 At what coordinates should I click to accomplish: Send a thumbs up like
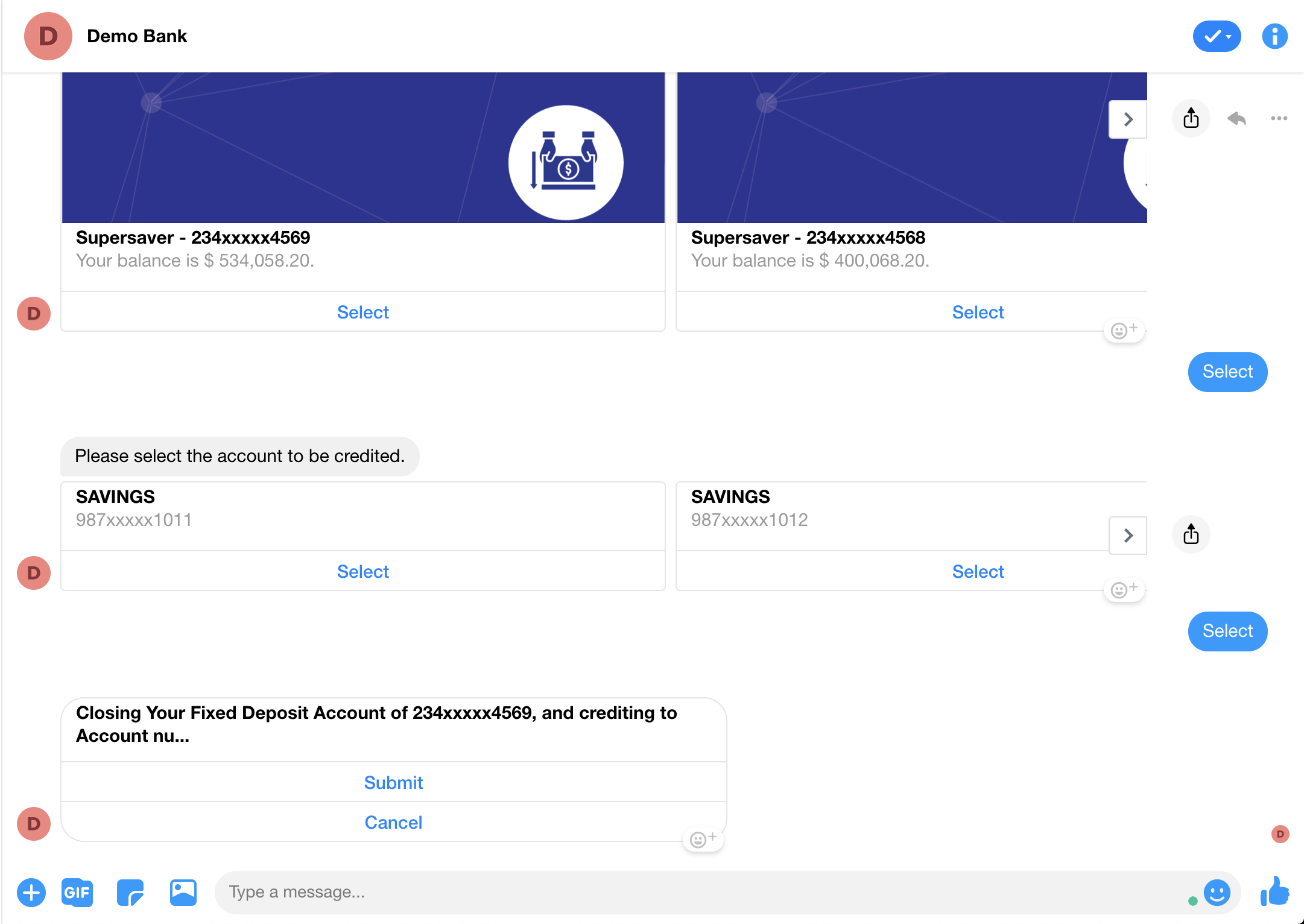(x=1274, y=891)
